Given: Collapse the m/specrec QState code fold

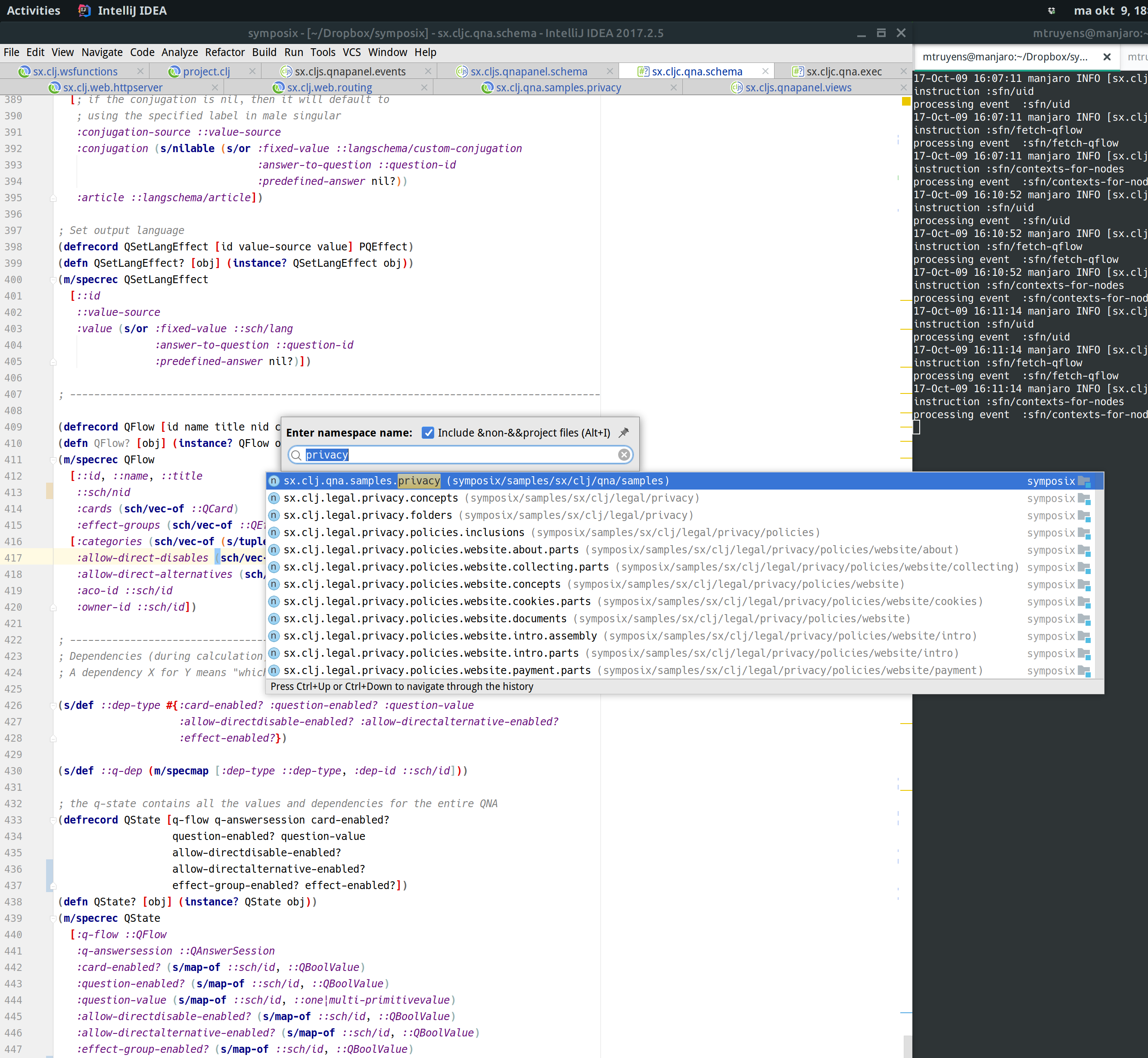Looking at the screenshot, I should (53, 918).
